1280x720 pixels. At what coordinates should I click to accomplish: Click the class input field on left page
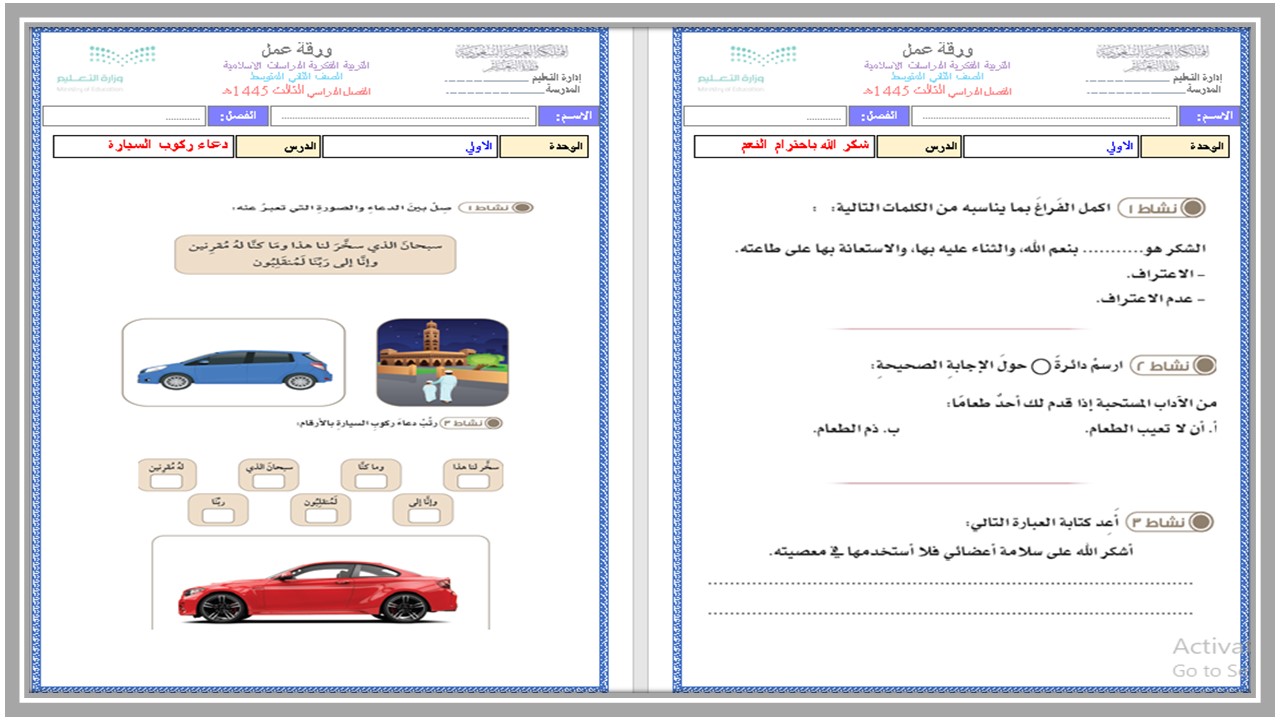tap(125, 116)
